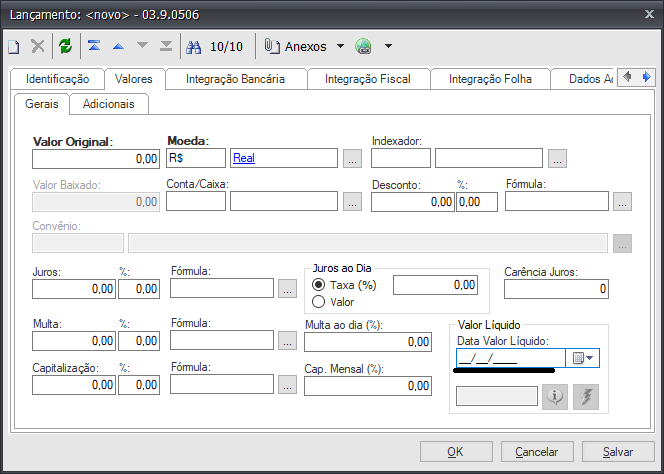664x474 pixels.
Task: Click the Juros ao Dia rate field
Action: click(x=435, y=285)
